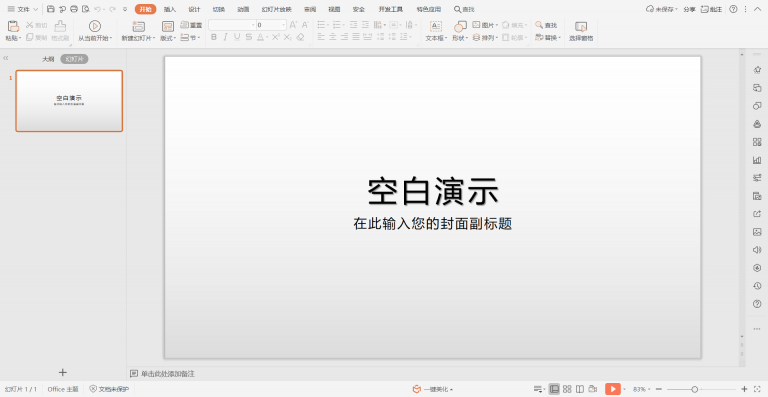Toggle Italic formatting
The width and height of the screenshot is (768, 397).
[225, 37]
